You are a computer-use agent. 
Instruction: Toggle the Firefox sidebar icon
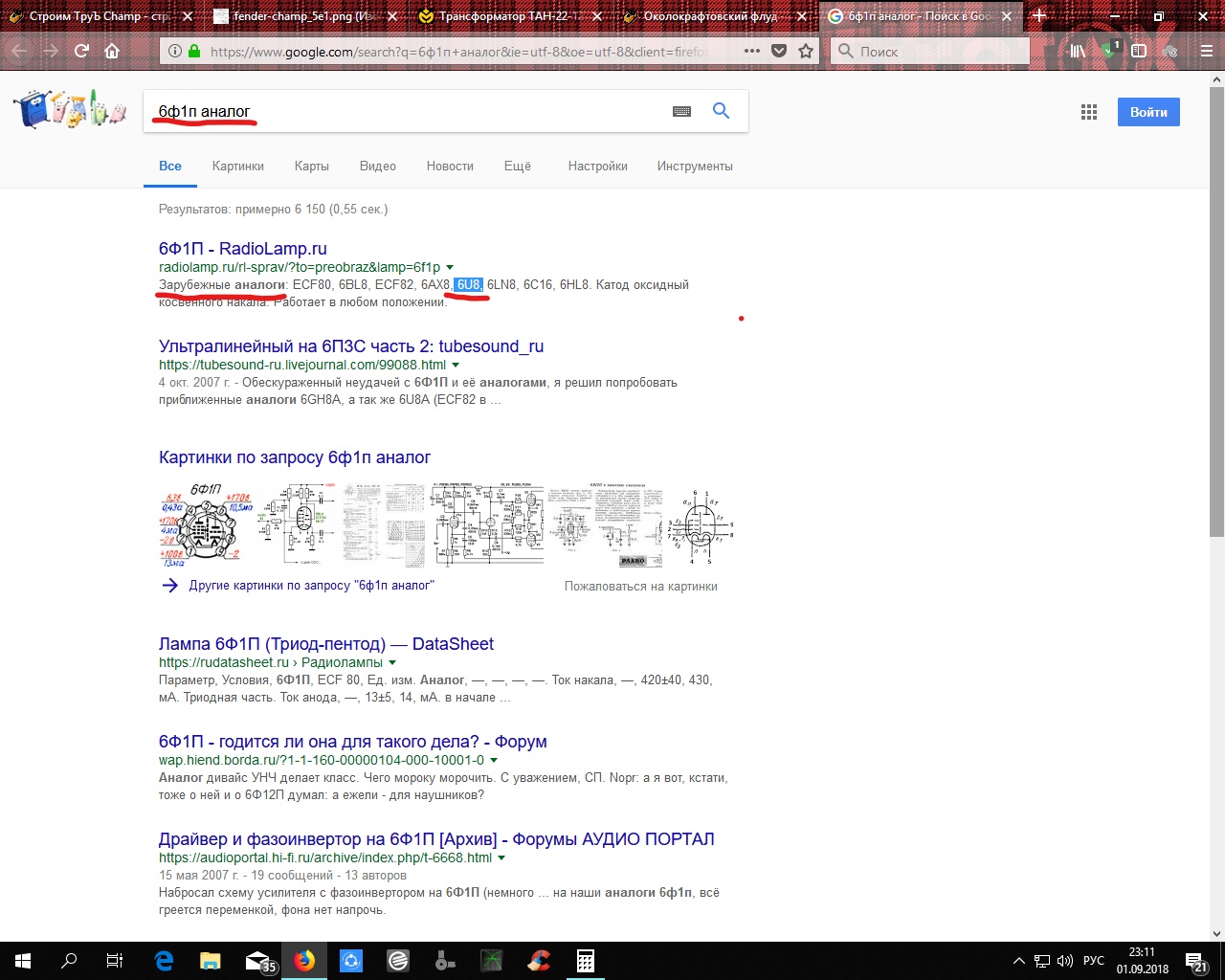1139,52
